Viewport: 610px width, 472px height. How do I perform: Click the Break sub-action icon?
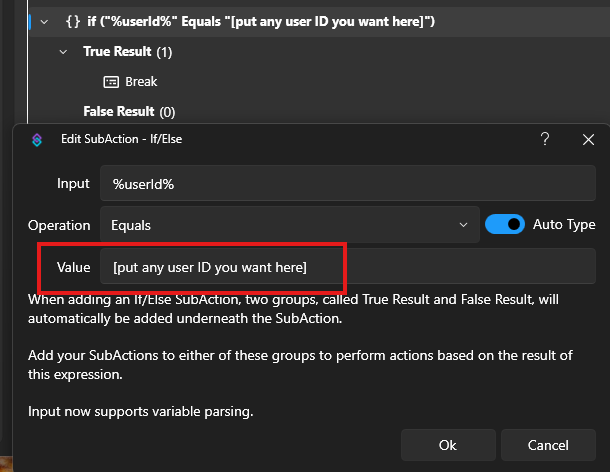(x=111, y=81)
